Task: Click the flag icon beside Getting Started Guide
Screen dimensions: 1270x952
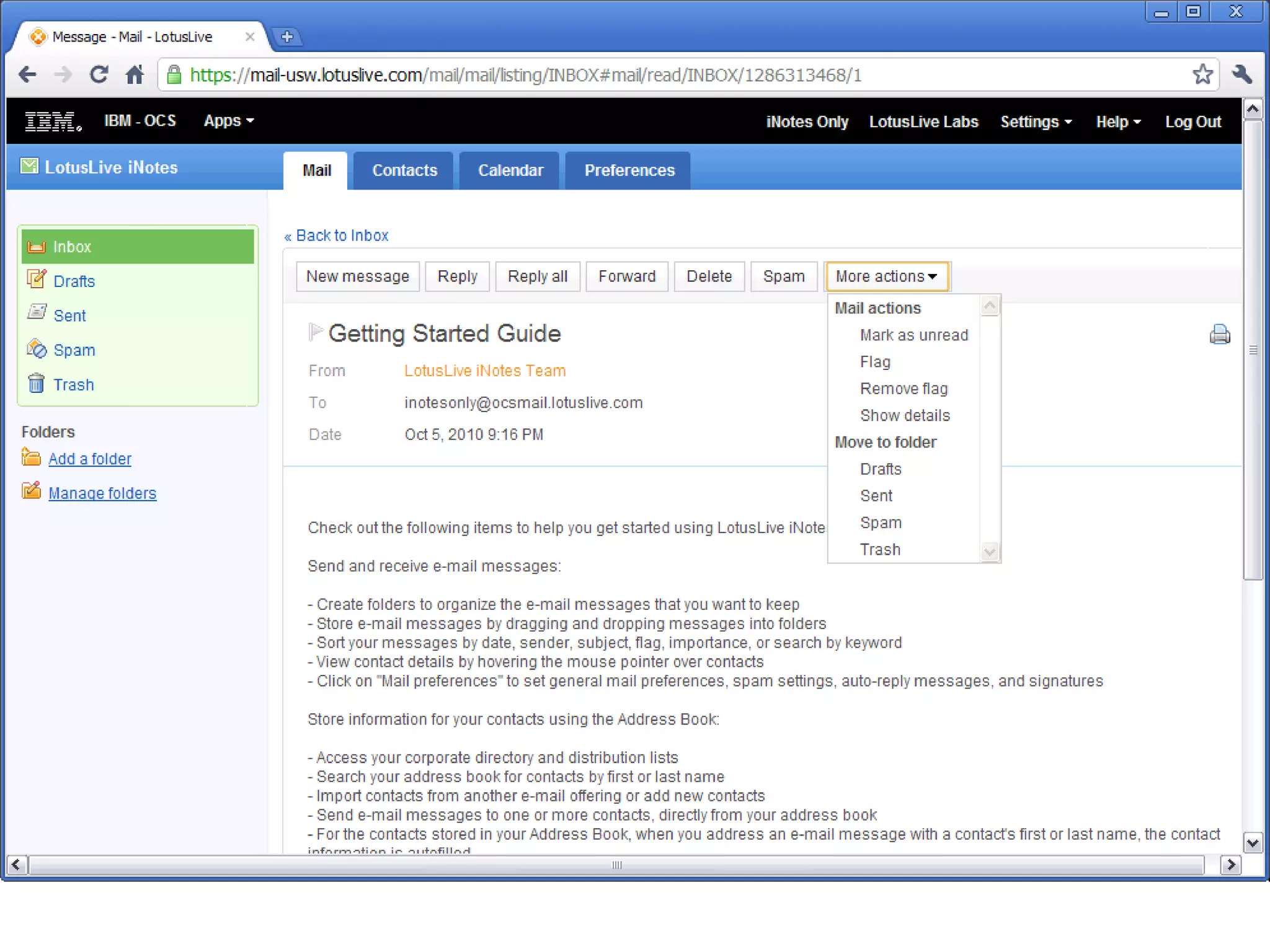Action: point(315,332)
